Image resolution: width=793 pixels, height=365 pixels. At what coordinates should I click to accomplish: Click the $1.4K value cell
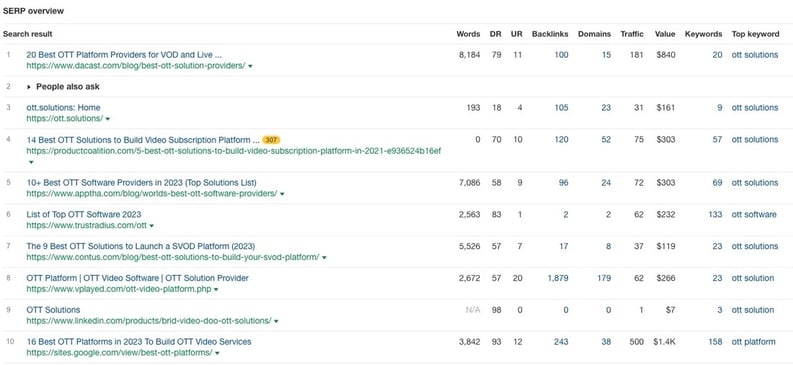coord(665,342)
